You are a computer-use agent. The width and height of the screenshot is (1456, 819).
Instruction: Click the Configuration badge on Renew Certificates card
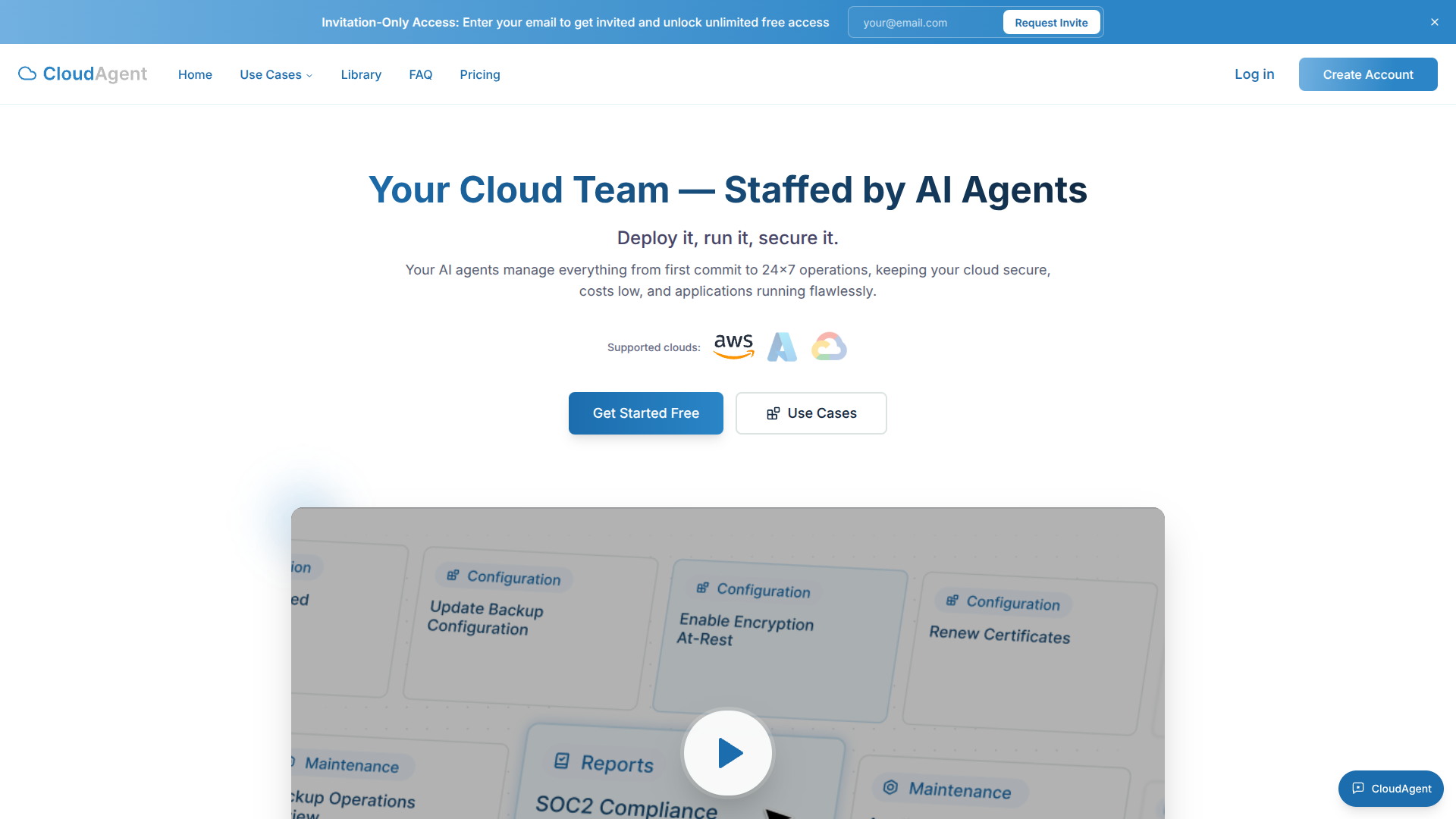[1003, 602]
